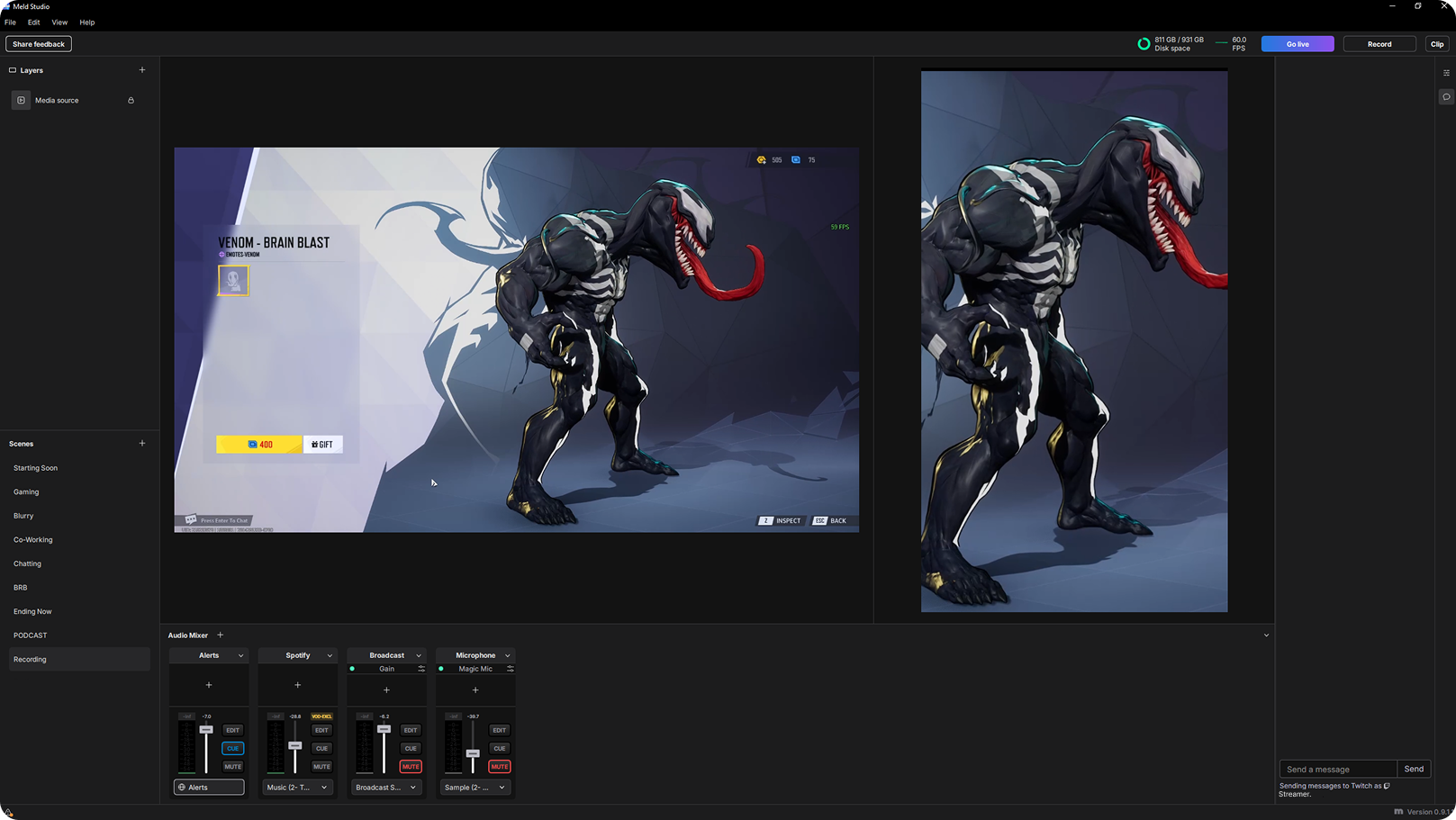This screenshot has height=820, width=1456.
Task: Click the Microphone track volume fader handle
Action: coord(473,753)
